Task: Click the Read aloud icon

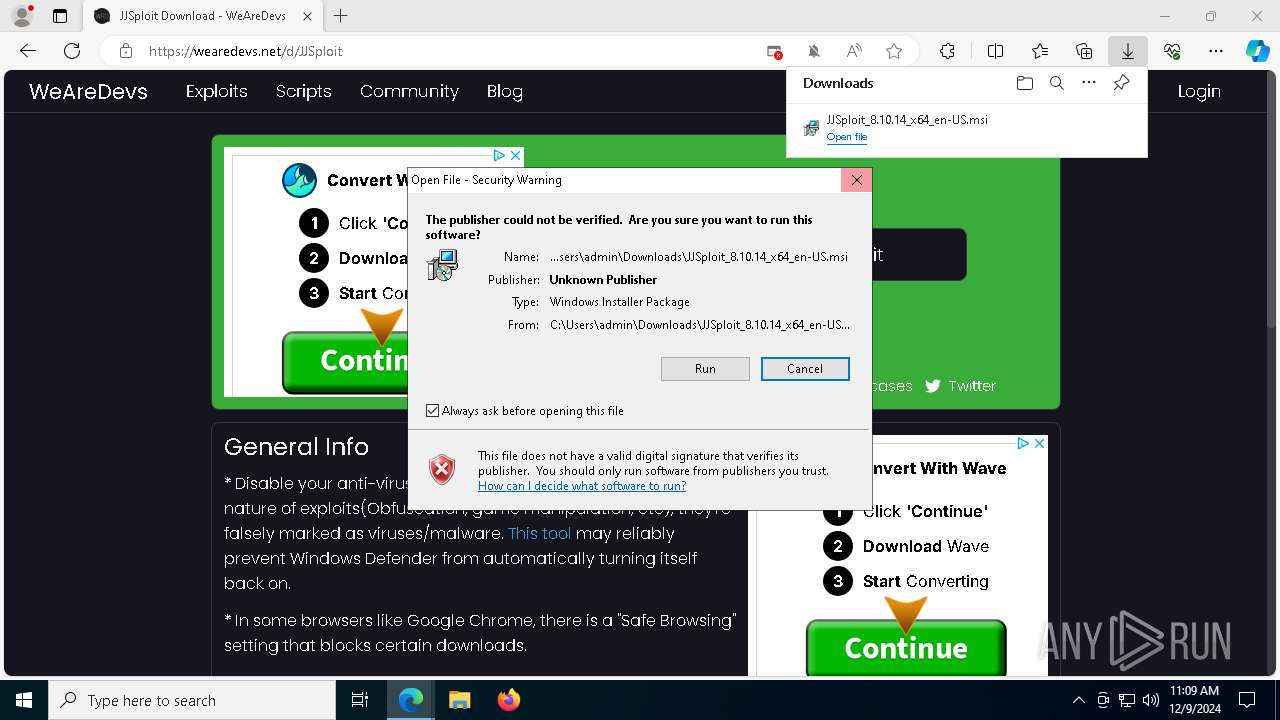Action: click(x=854, y=51)
